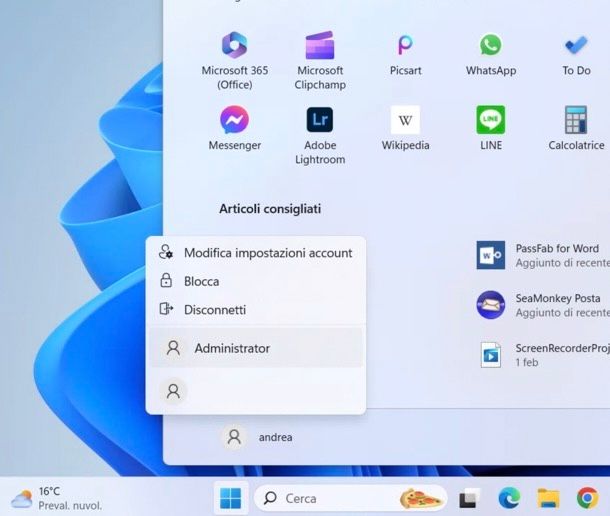This screenshot has width=610, height=516.
Task: Open SeaMonkey Posta recommended item
Action: tap(543, 305)
